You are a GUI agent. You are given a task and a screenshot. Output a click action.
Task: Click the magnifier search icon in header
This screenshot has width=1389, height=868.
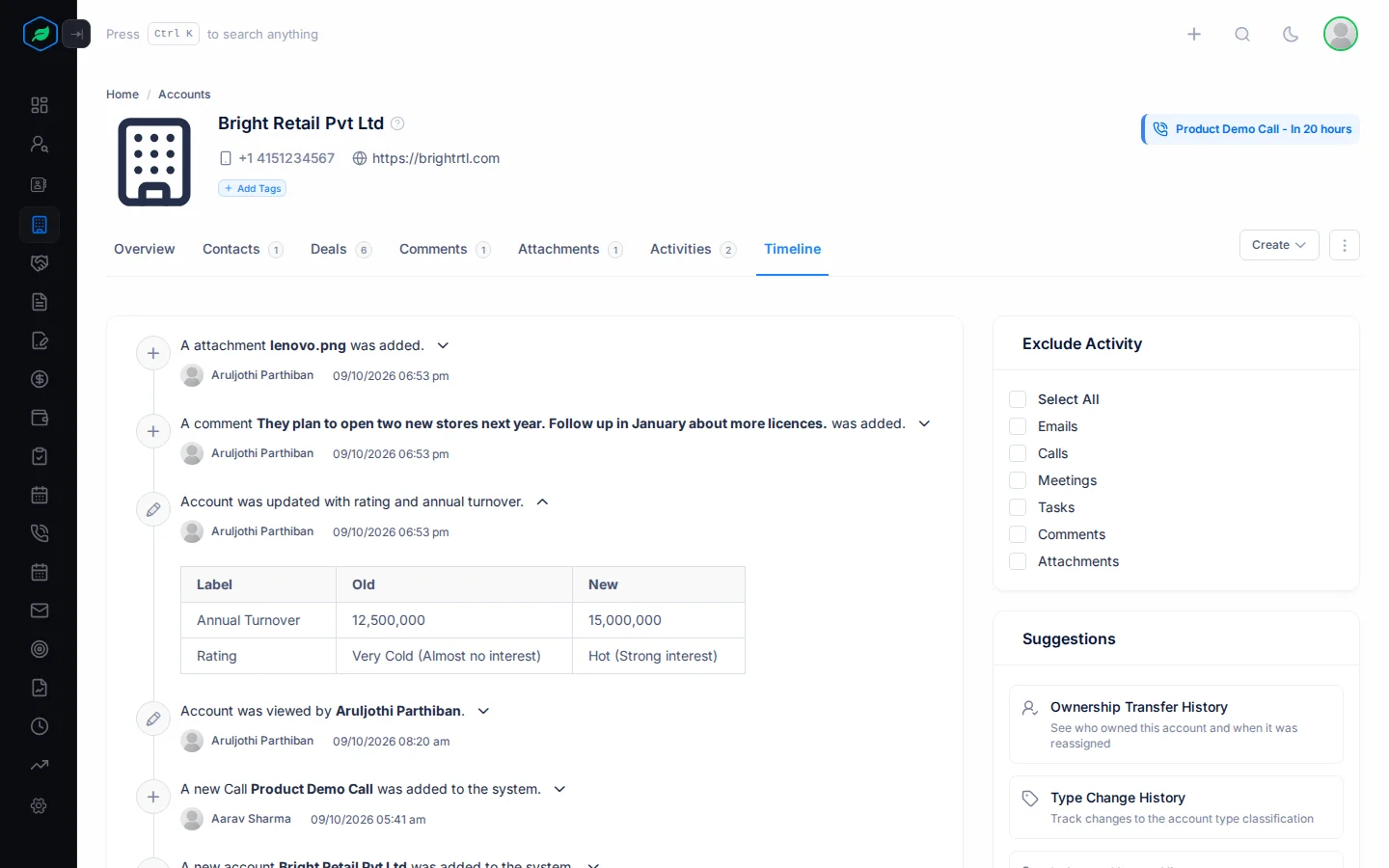(1242, 34)
